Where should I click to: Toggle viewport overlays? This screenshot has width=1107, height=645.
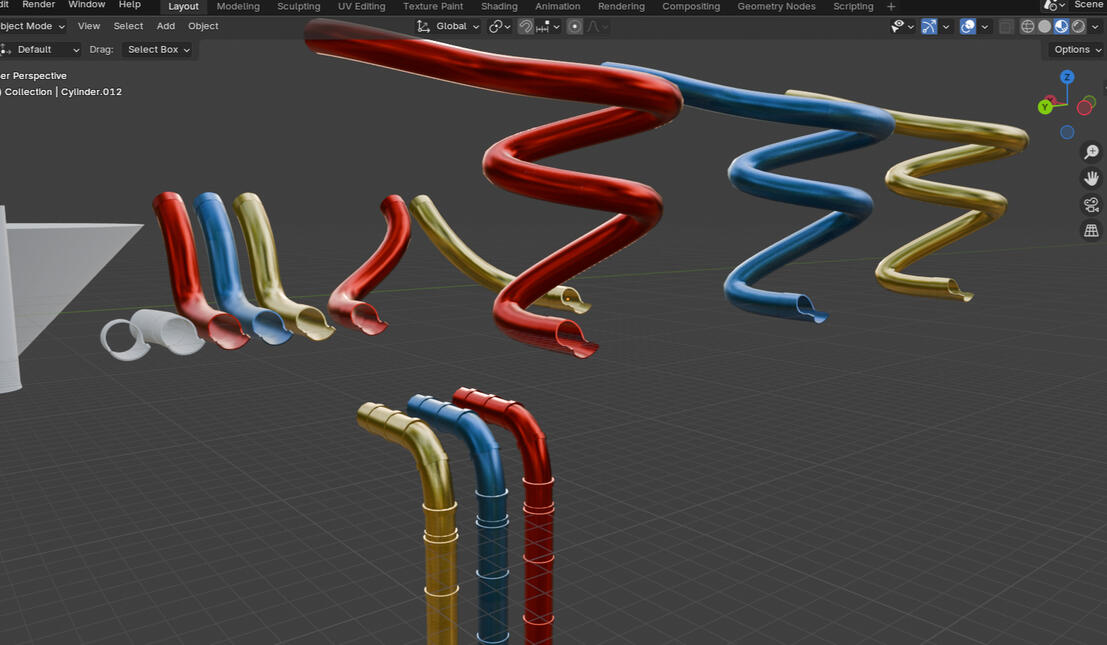tap(968, 26)
